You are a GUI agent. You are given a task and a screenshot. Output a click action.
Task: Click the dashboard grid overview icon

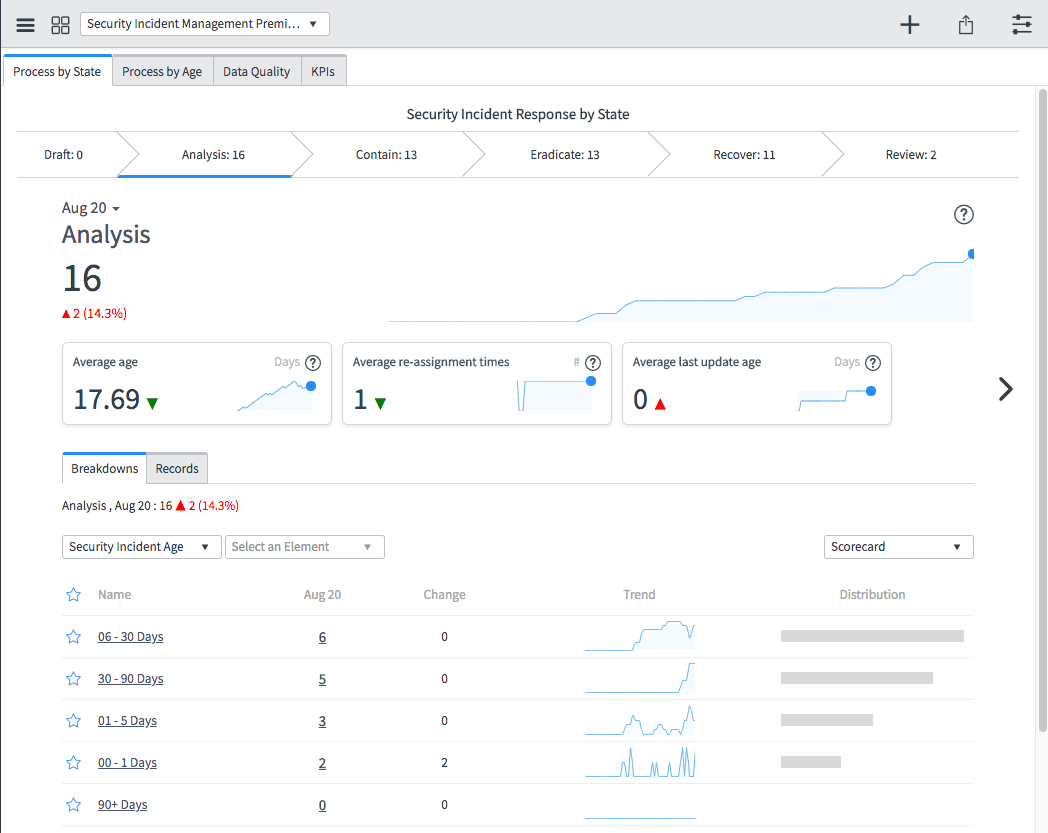point(60,25)
